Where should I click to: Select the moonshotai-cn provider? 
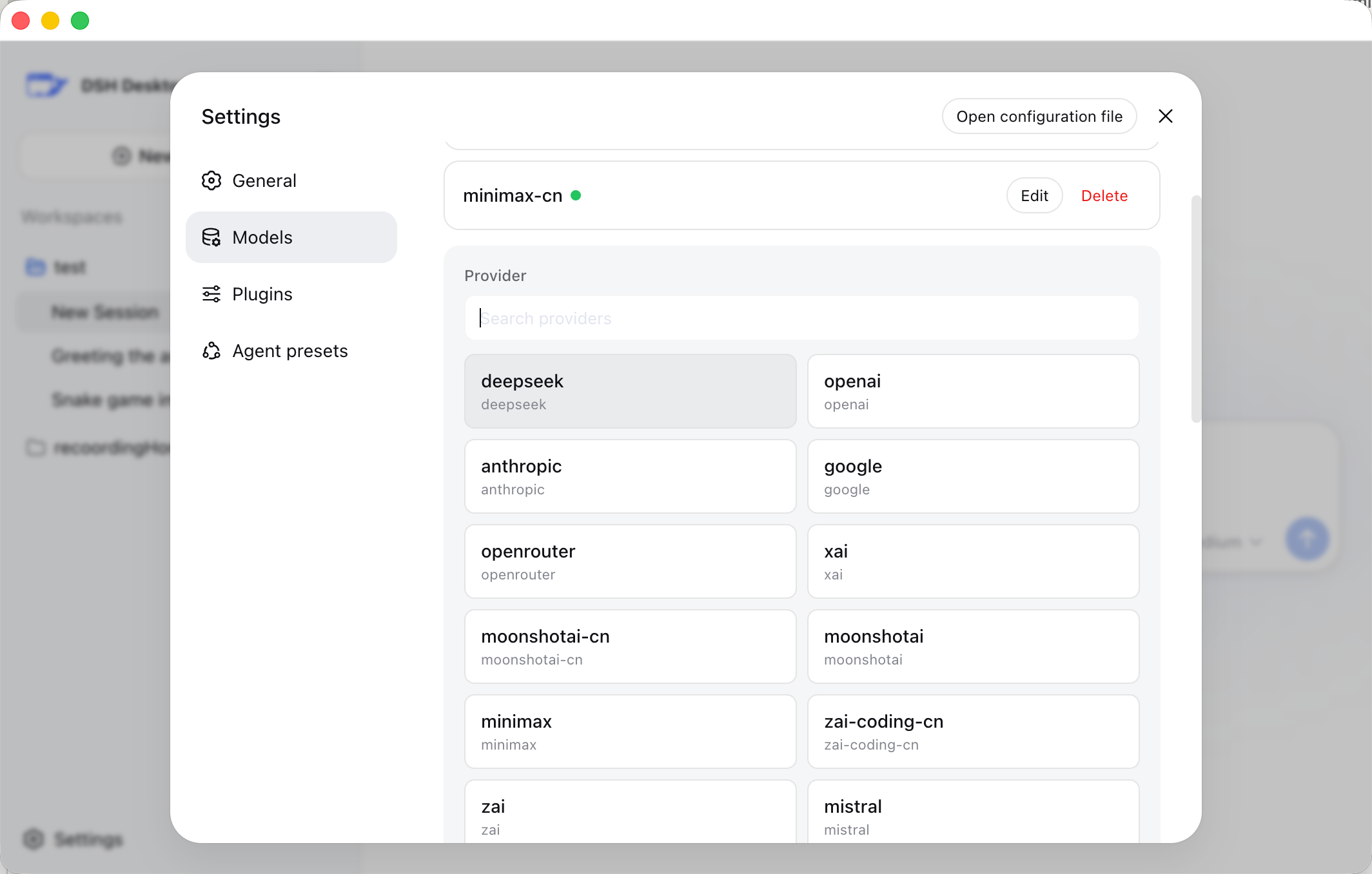631,646
